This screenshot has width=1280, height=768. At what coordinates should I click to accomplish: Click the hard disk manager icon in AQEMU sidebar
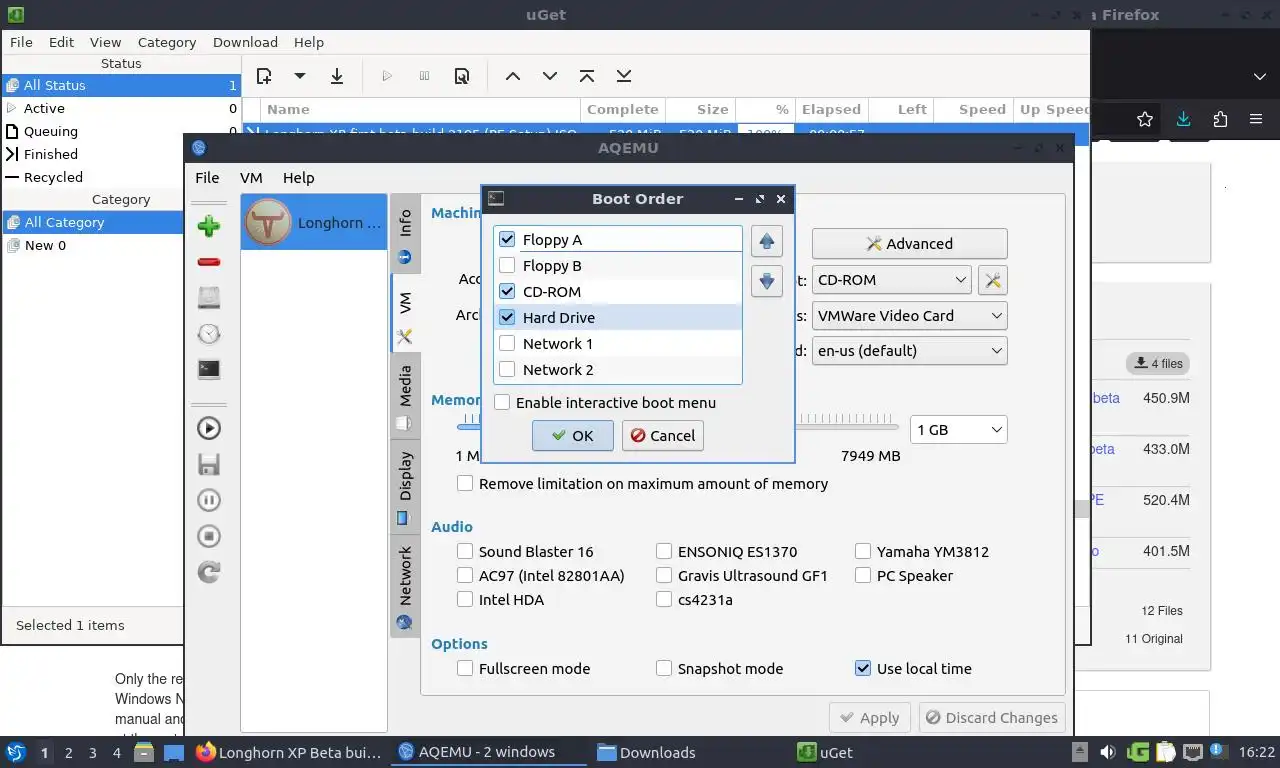click(209, 297)
